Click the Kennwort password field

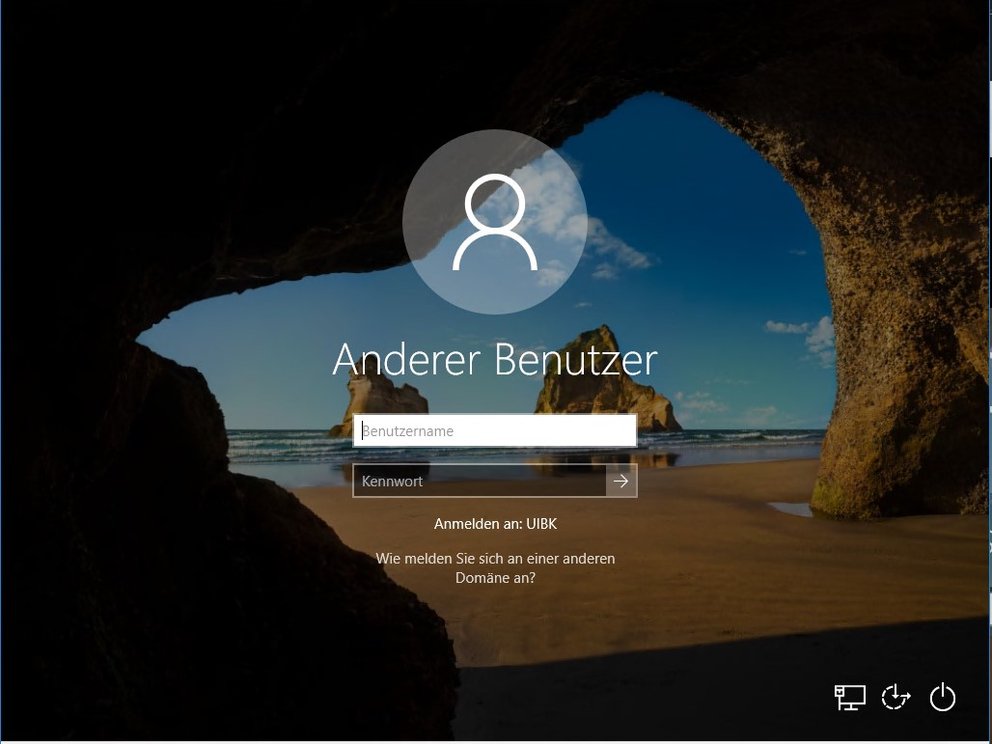(480, 481)
